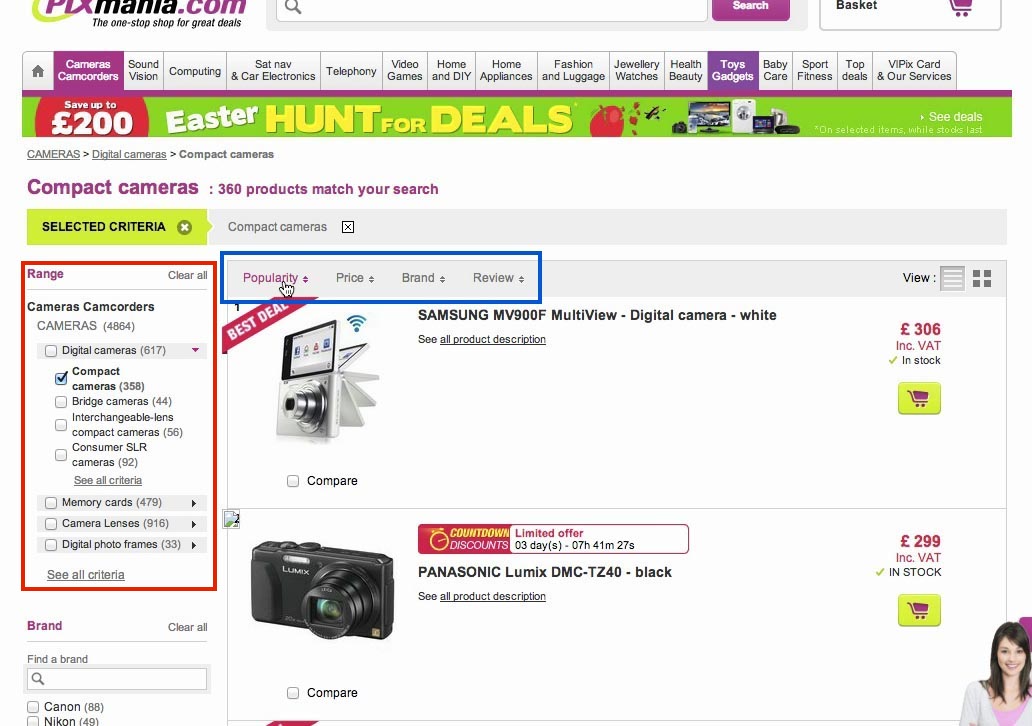The height and width of the screenshot is (726, 1032).
Task: Check Interchangeable-lens compact cameras checkbox
Action: [x=61, y=425]
